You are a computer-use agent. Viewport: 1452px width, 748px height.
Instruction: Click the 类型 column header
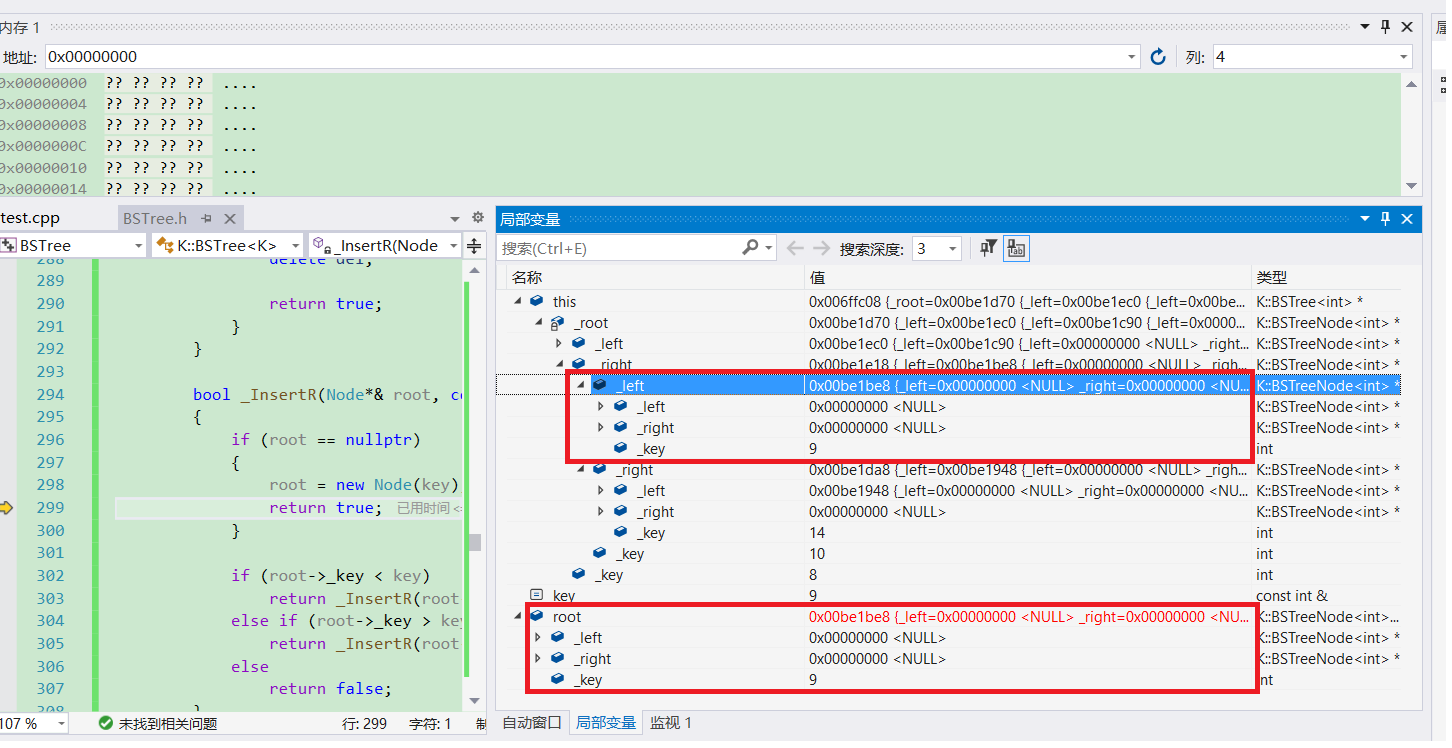1272,277
